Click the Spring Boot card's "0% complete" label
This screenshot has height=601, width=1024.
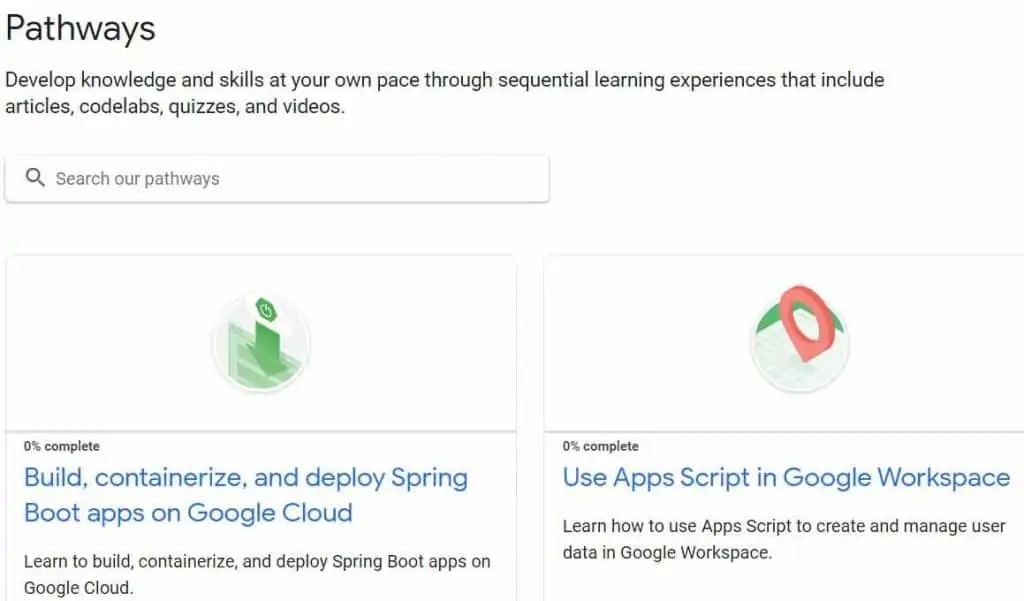pyautogui.click(x=62, y=446)
